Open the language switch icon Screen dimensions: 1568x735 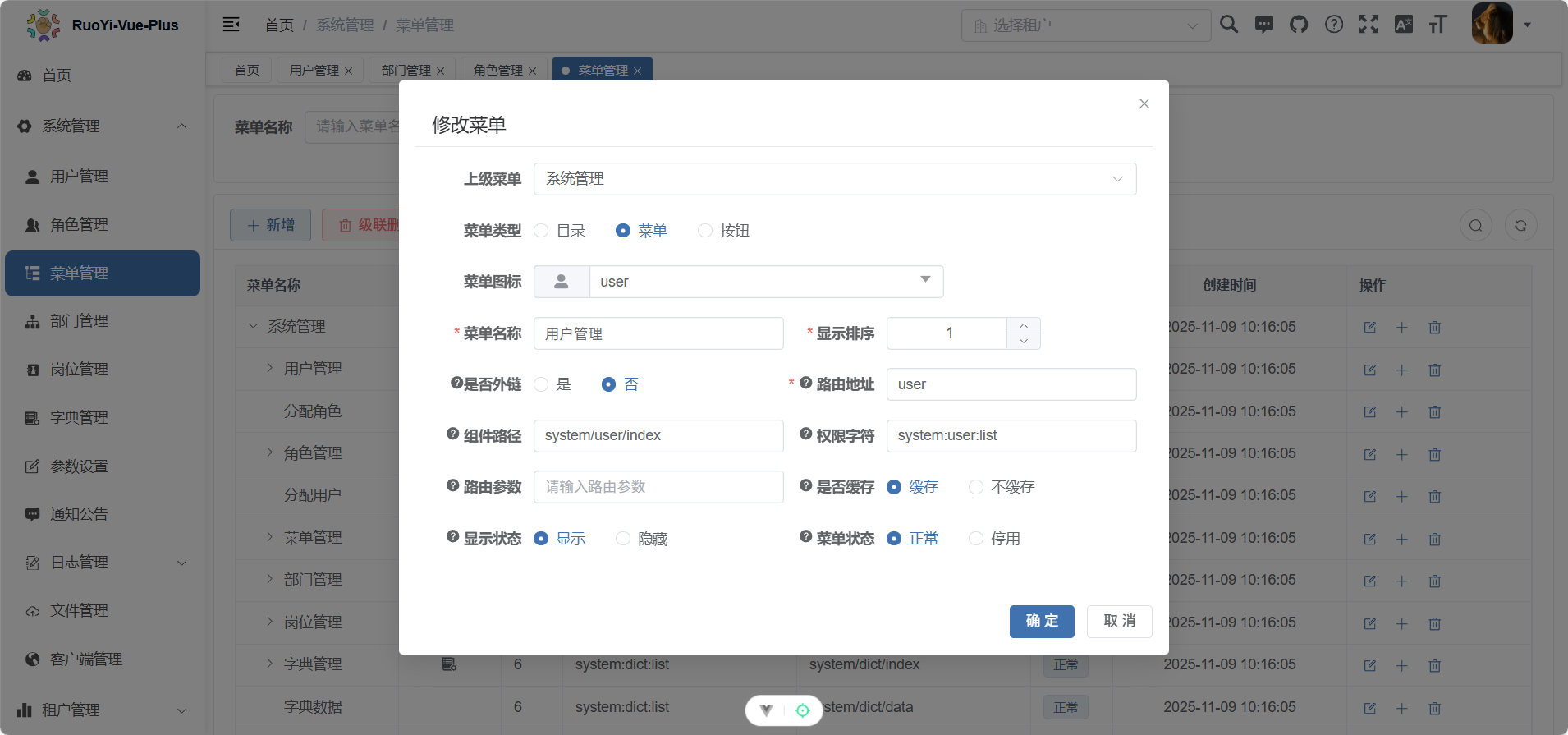(1404, 25)
